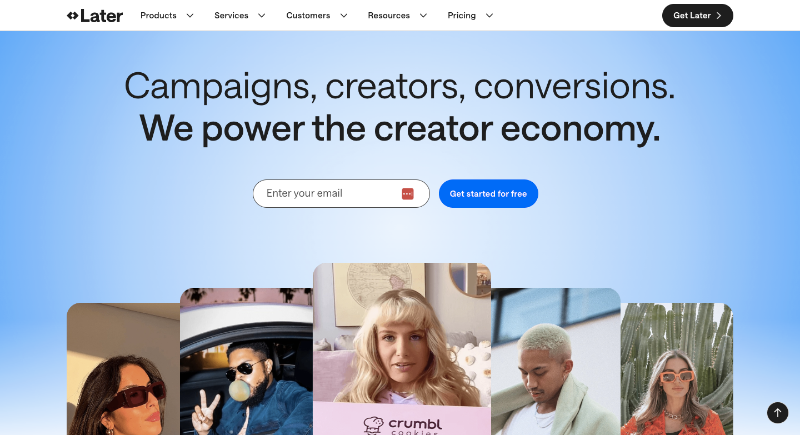The image size is (800, 435).
Task: Open the Products menu
Action: (x=158, y=15)
